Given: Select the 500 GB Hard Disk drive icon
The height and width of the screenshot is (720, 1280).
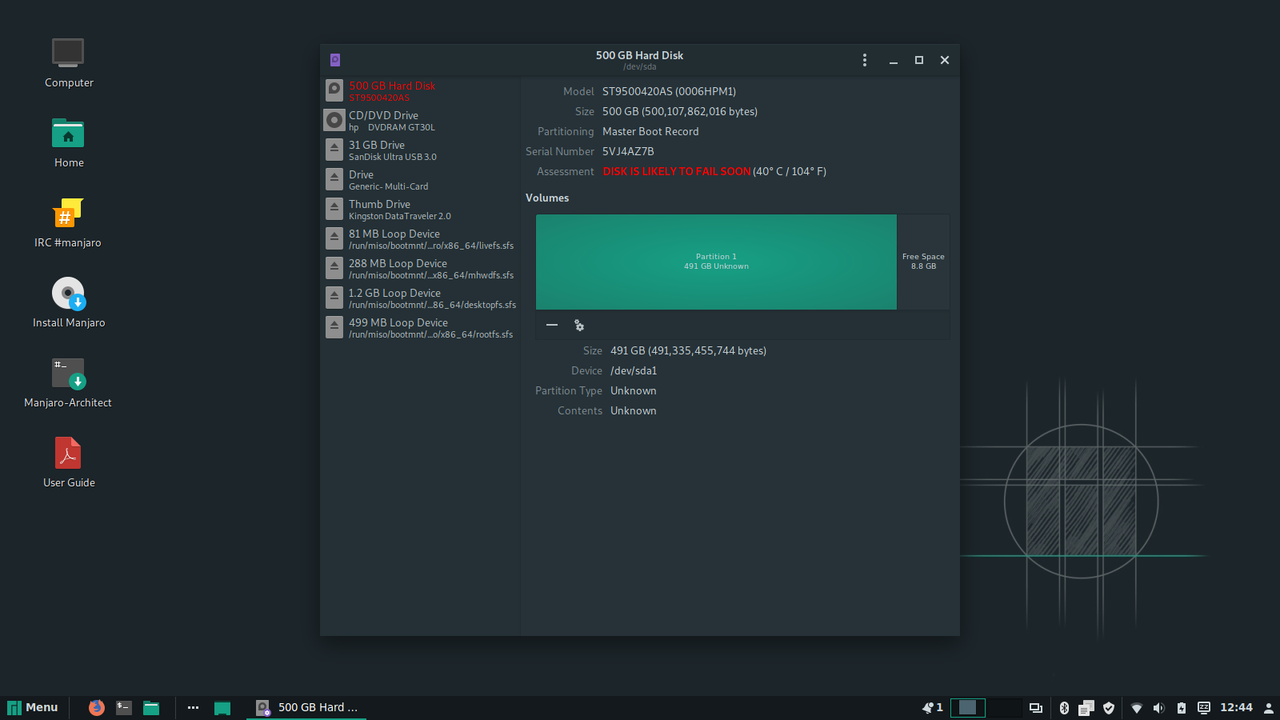Looking at the screenshot, I should [x=335, y=91].
